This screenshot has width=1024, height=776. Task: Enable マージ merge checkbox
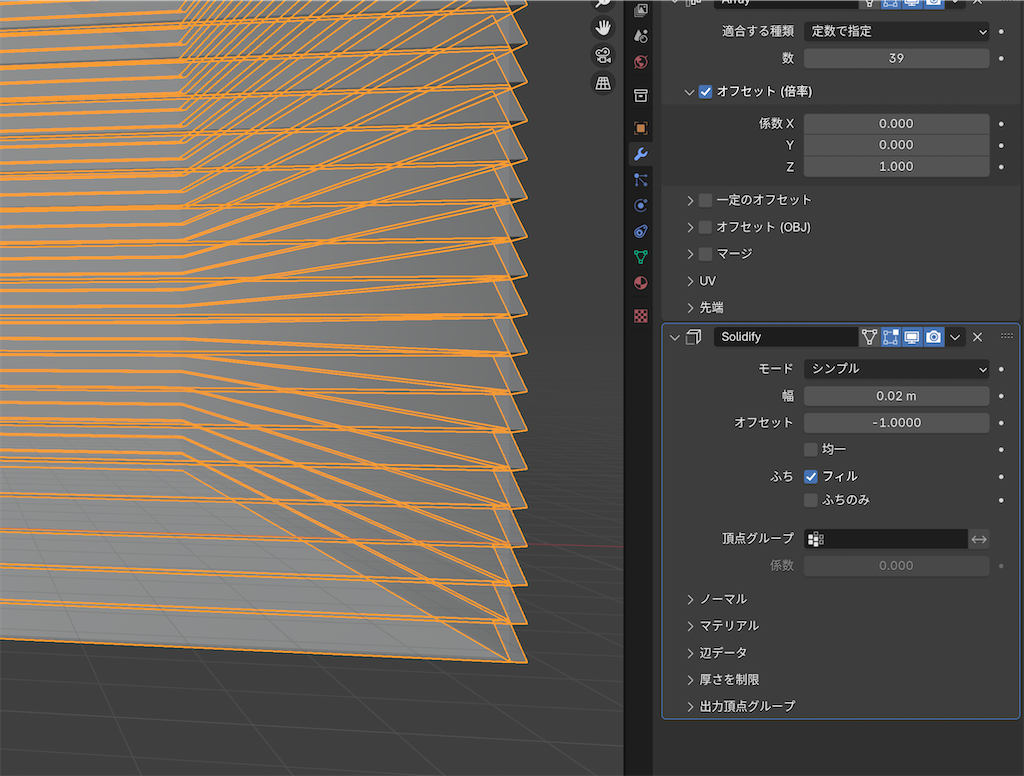click(705, 254)
